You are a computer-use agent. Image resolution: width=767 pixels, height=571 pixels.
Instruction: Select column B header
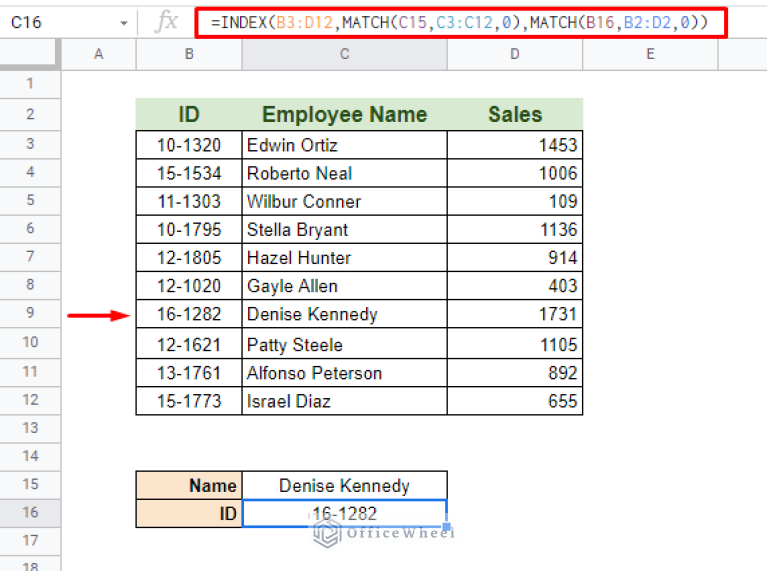point(189,54)
